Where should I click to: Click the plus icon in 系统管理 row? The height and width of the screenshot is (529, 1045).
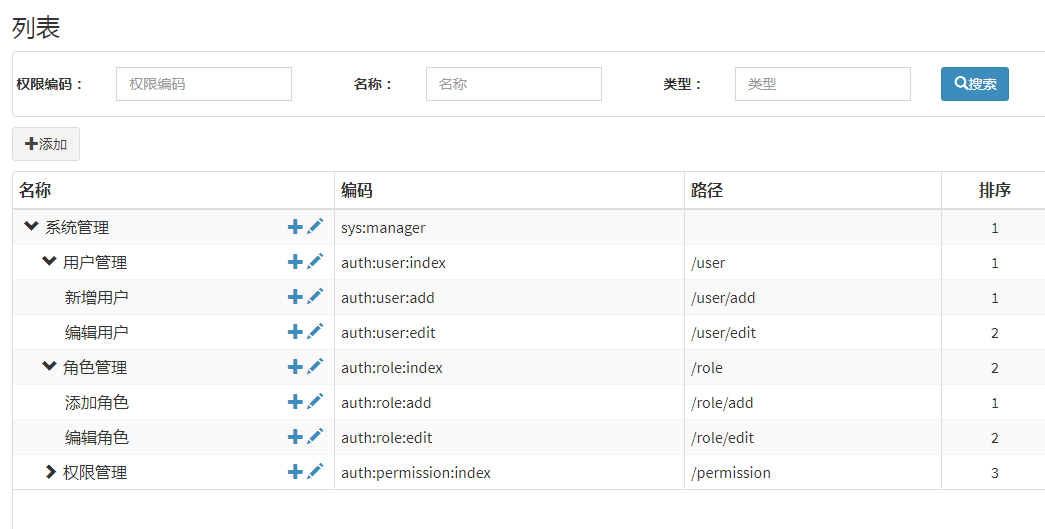point(295,227)
